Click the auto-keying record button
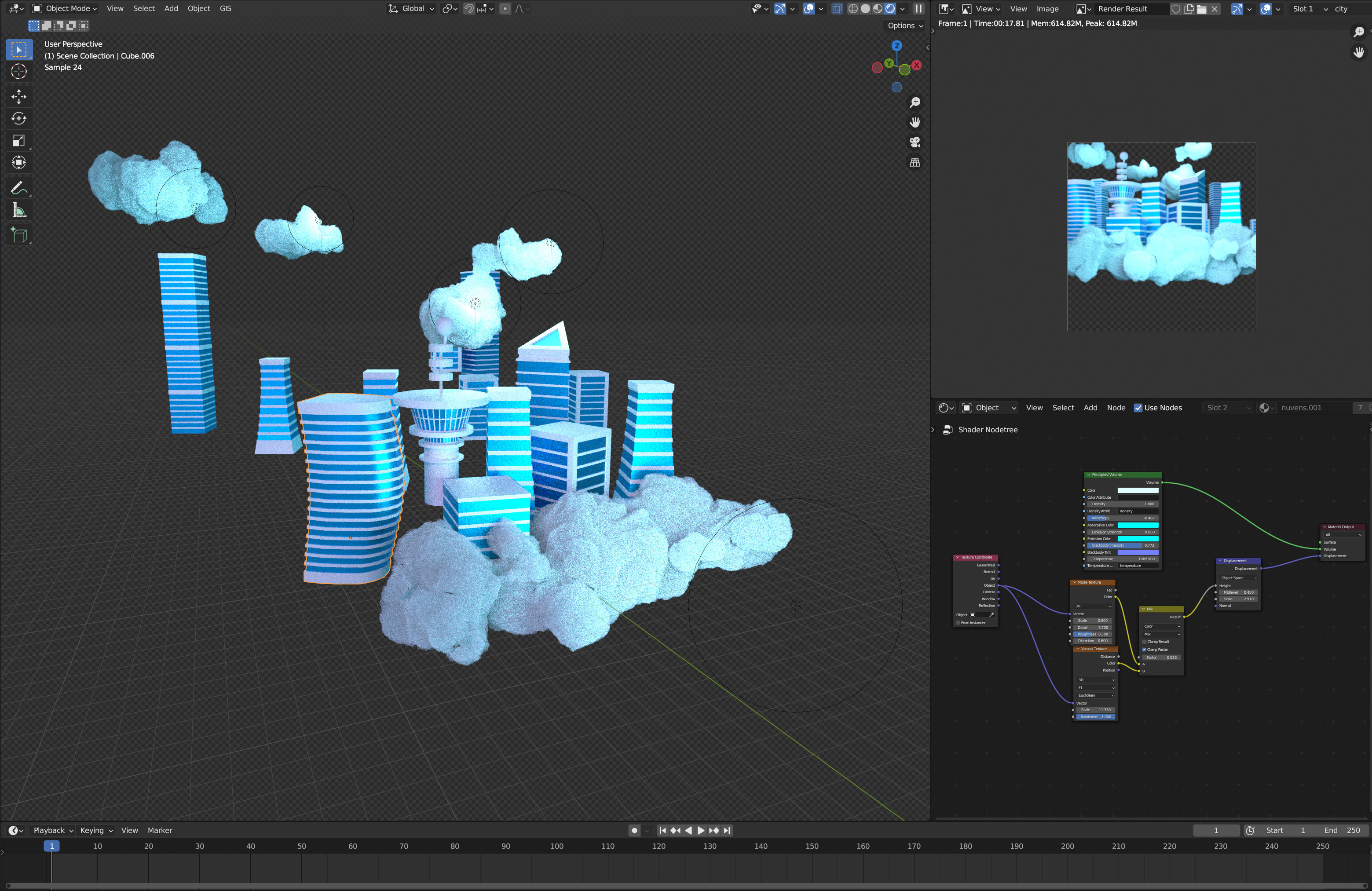 point(634,830)
